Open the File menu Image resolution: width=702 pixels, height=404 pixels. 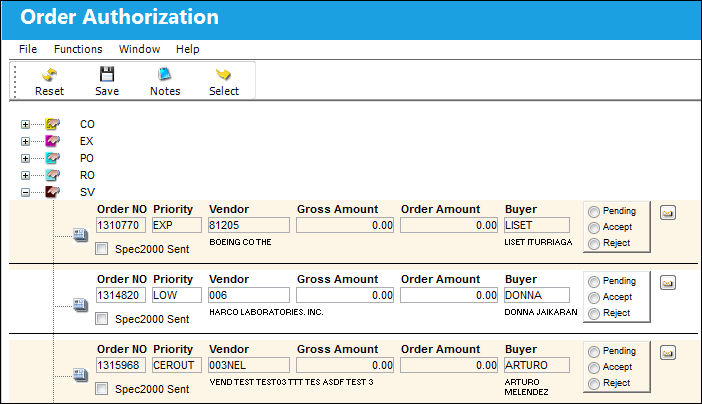tap(28, 49)
